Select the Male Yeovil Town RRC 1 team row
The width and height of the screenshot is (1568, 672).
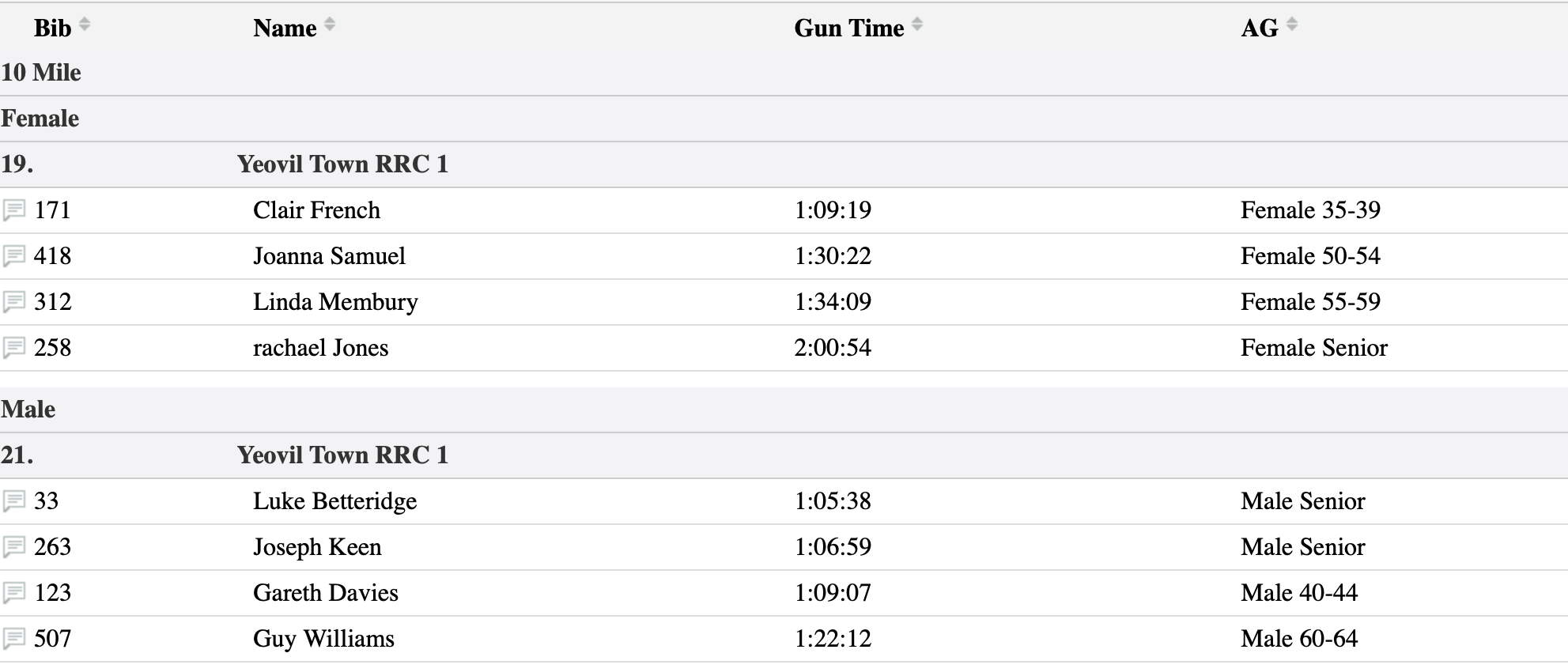342,455
